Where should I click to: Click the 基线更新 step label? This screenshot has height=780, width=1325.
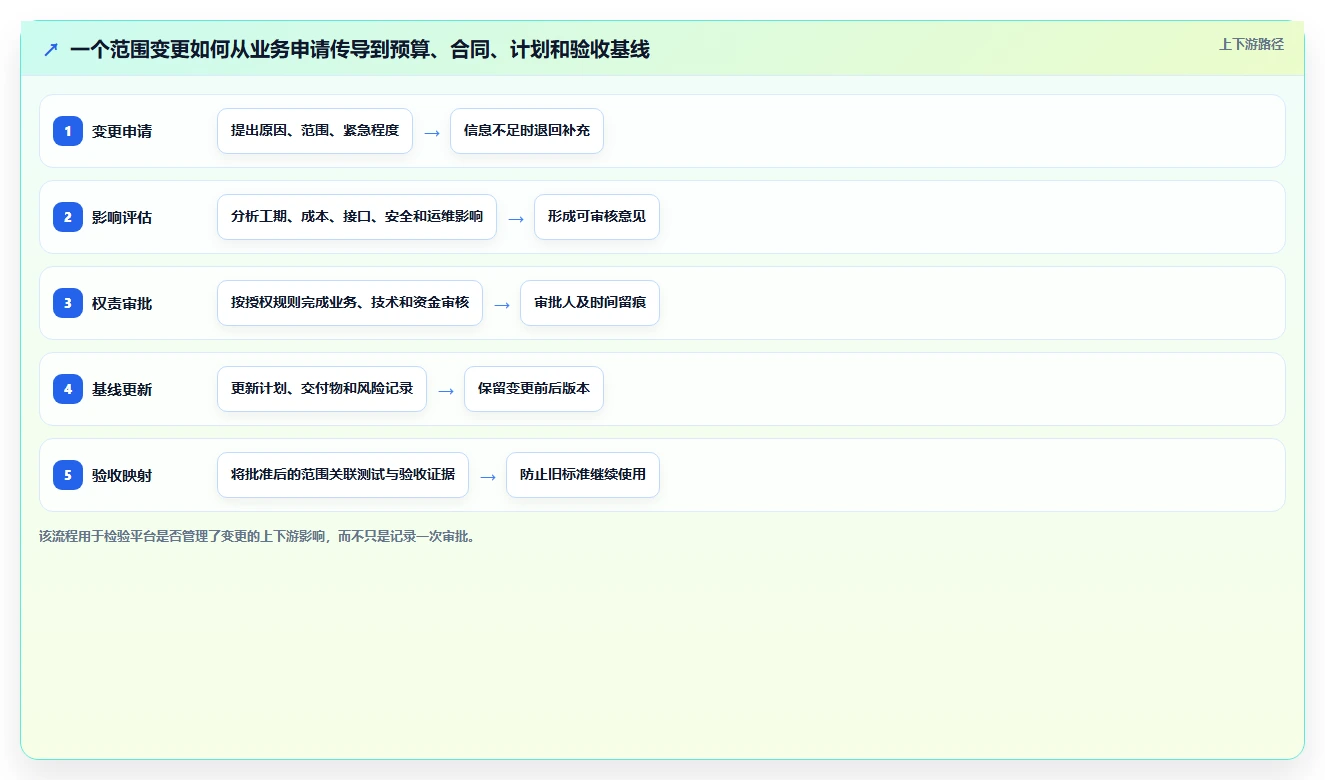click(122, 389)
